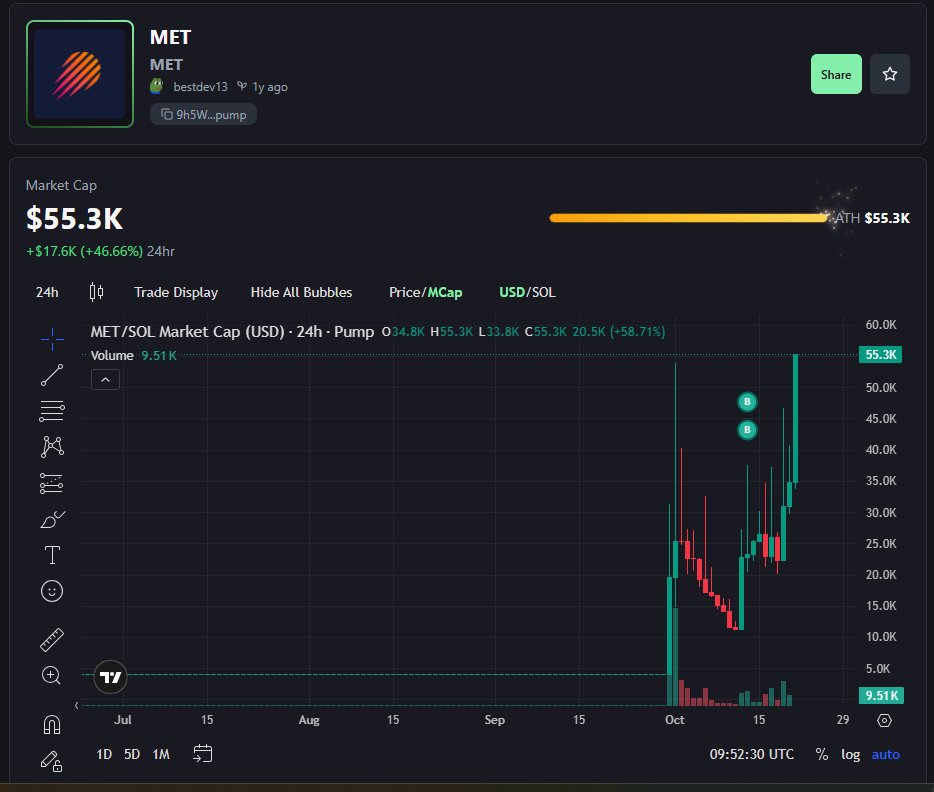Open candlestick chart type selector
Image resolution: width=934 pixels, height=792 pixels.
click(96, 292)
